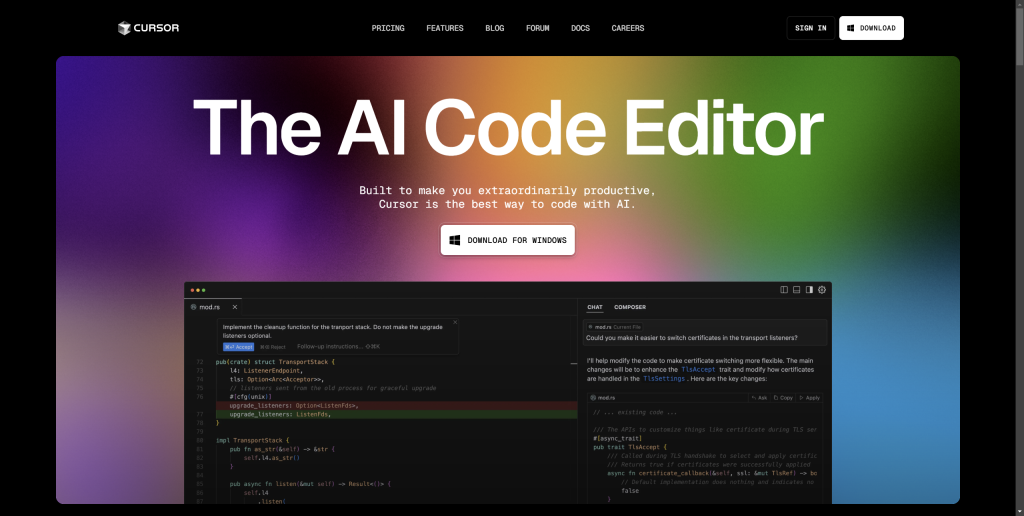Reject the suggested code change

coord(272,347)
